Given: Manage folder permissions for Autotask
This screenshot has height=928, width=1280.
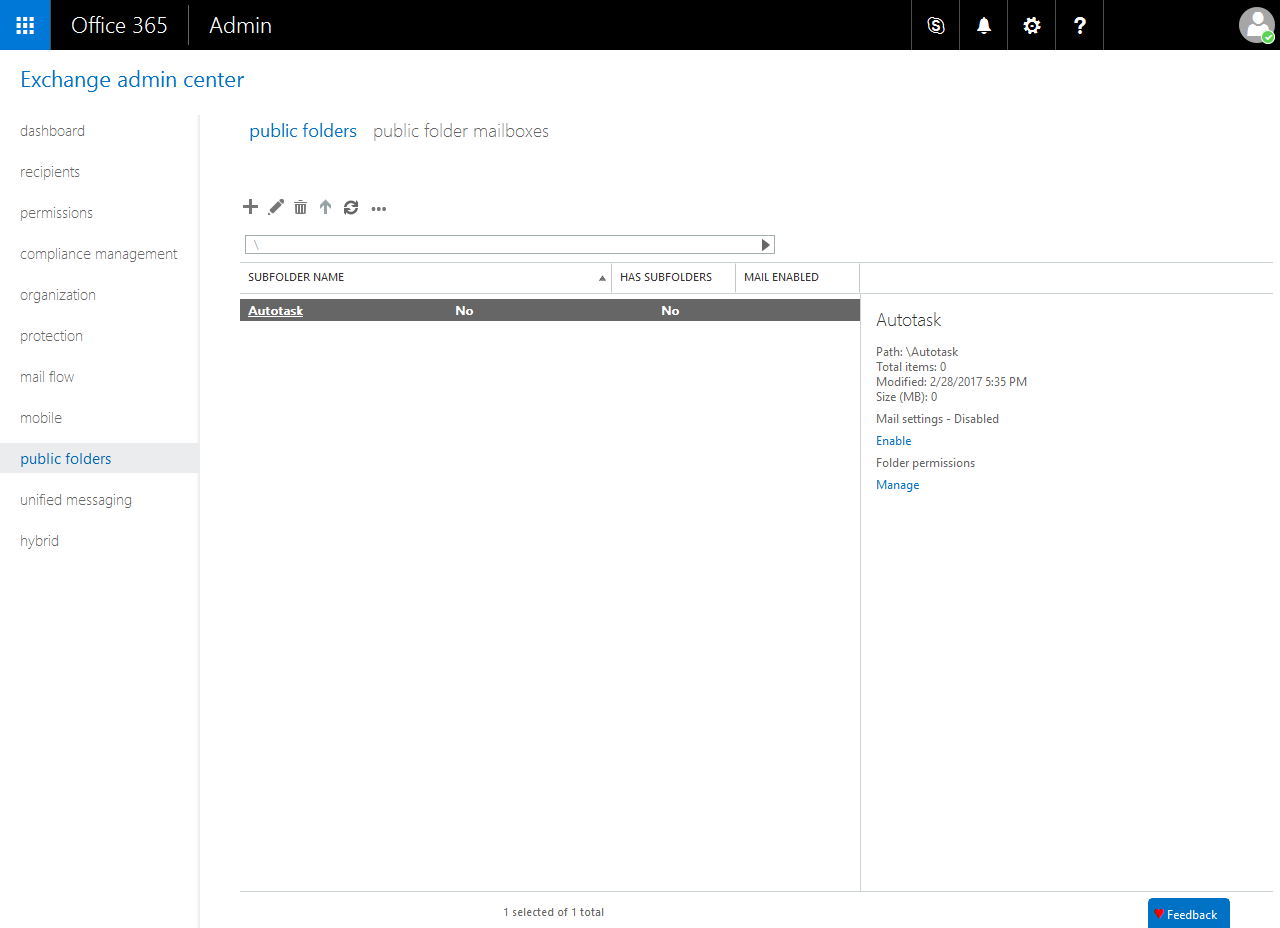Looking at the screenshot, I should [x=897, y=485].
